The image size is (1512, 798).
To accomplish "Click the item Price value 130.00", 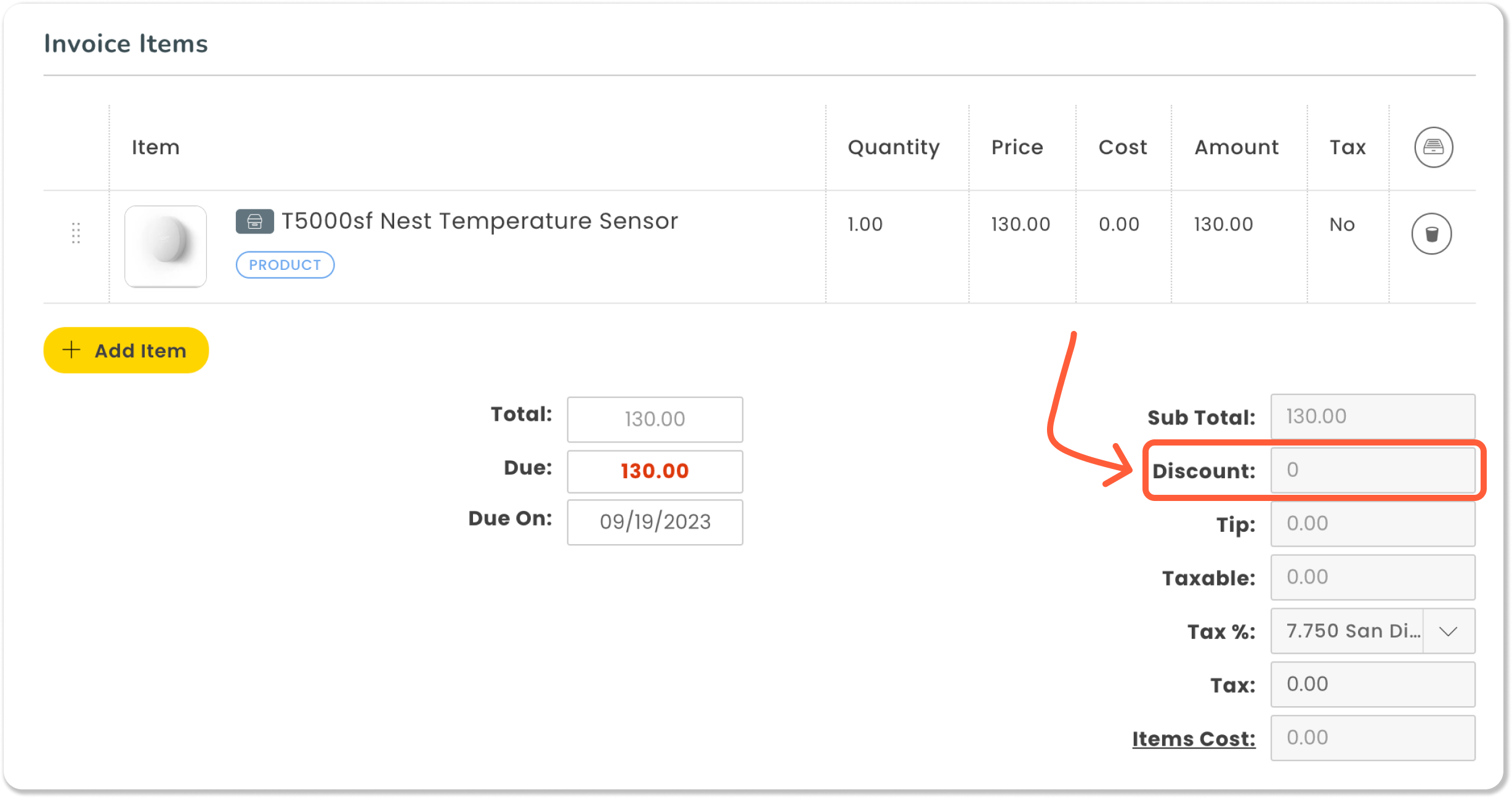I will tap(1020, 224).
